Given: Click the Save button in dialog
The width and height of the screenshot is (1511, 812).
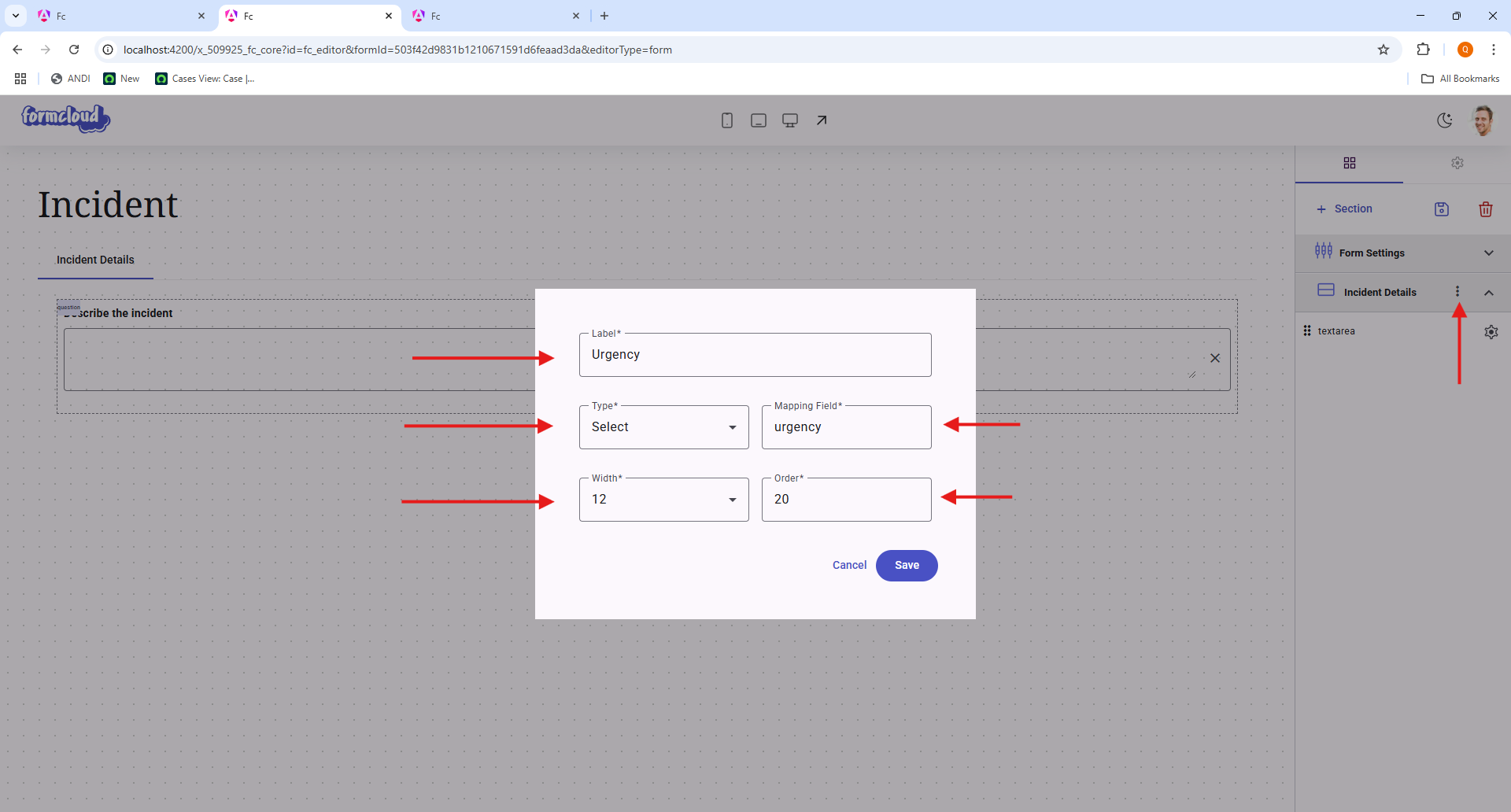Looking at the screenshot, I should (x=907, y=566).
